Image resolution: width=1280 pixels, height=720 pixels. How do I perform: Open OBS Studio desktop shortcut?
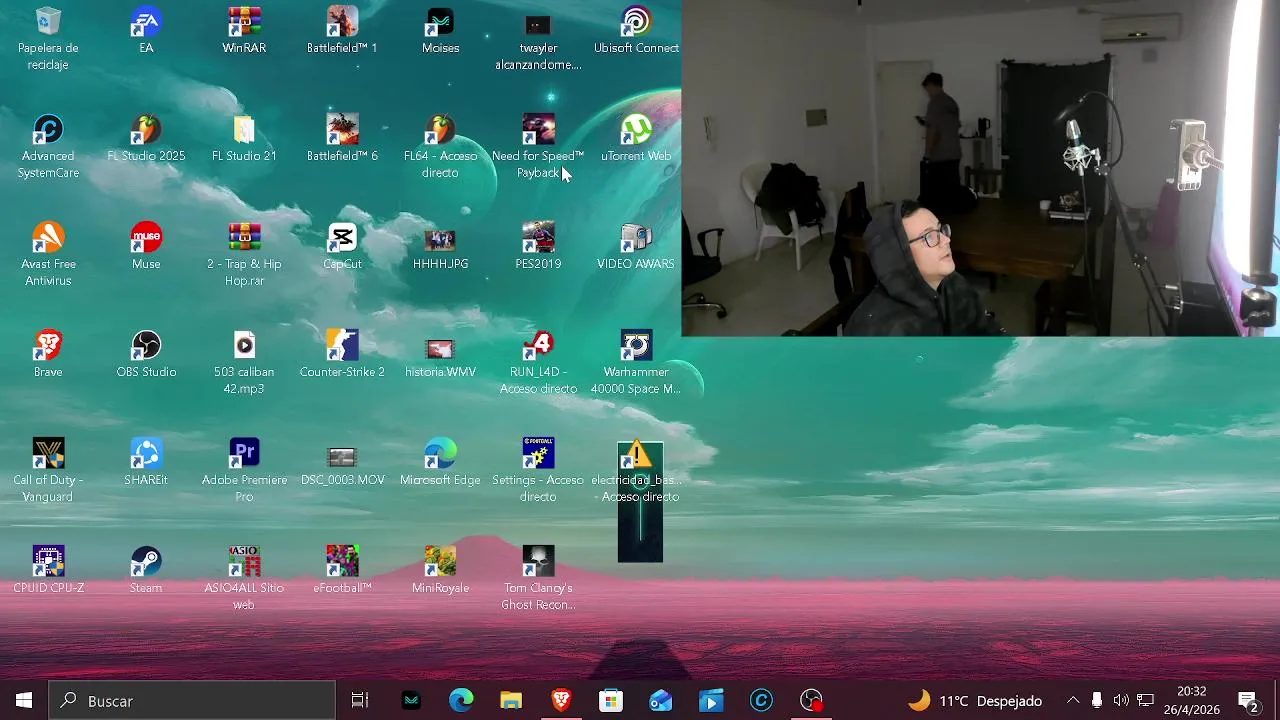pyautogui.click(x=146, y=354)
